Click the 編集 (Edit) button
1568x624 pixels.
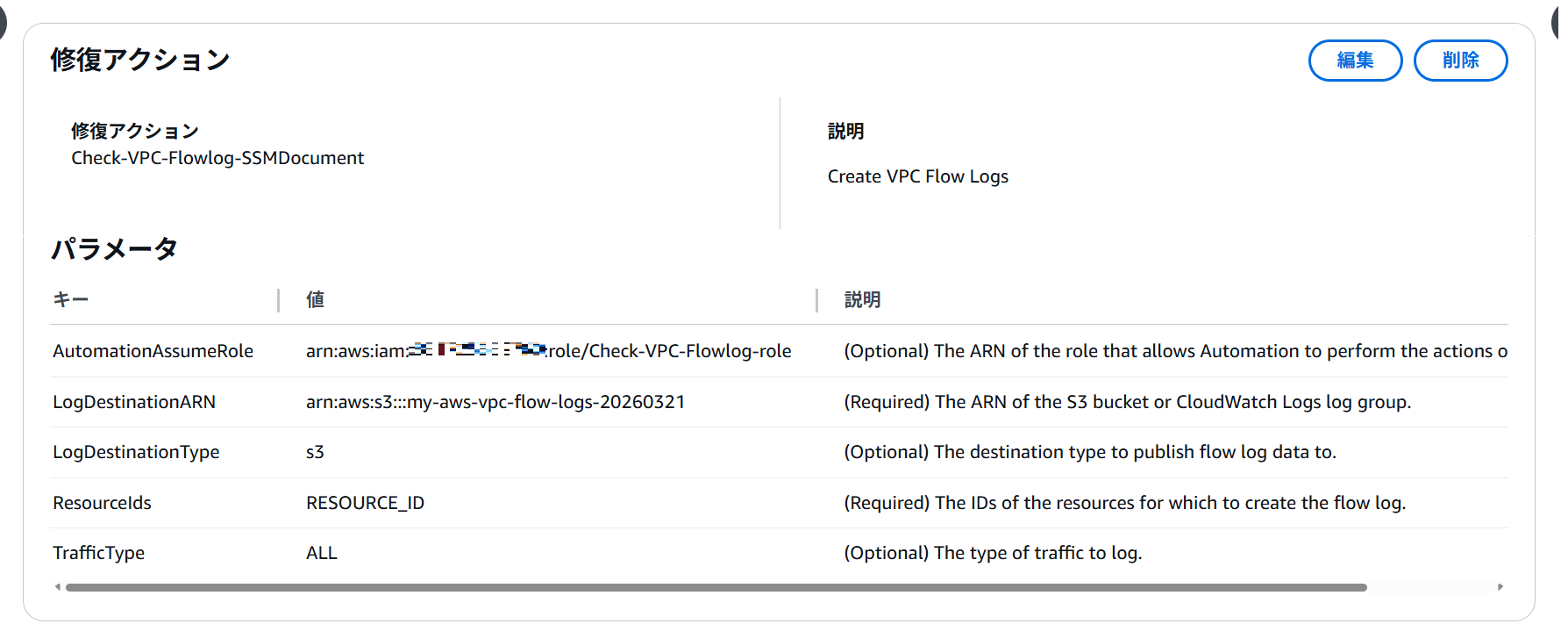(x=1355, y=61)
